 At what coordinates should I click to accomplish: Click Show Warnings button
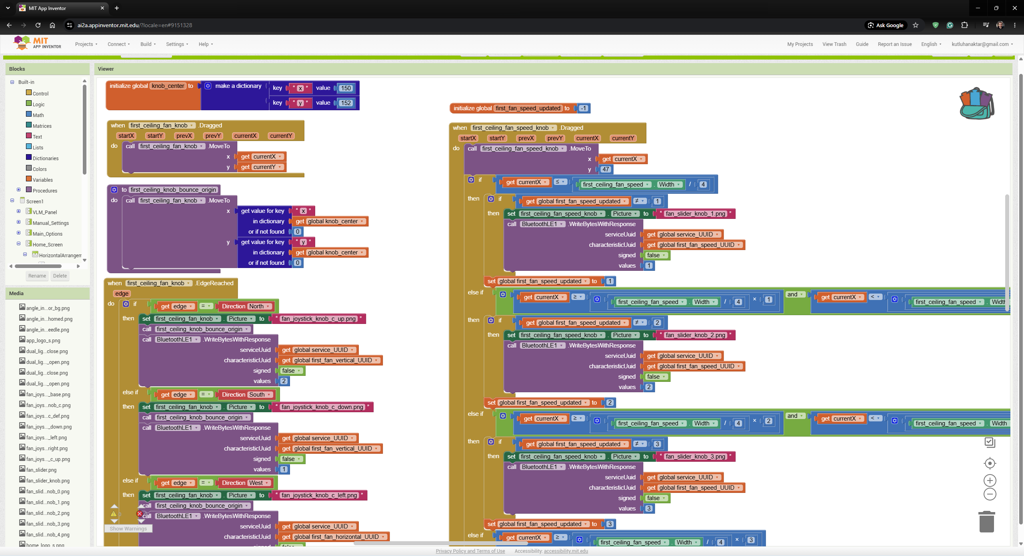(128, 528)
